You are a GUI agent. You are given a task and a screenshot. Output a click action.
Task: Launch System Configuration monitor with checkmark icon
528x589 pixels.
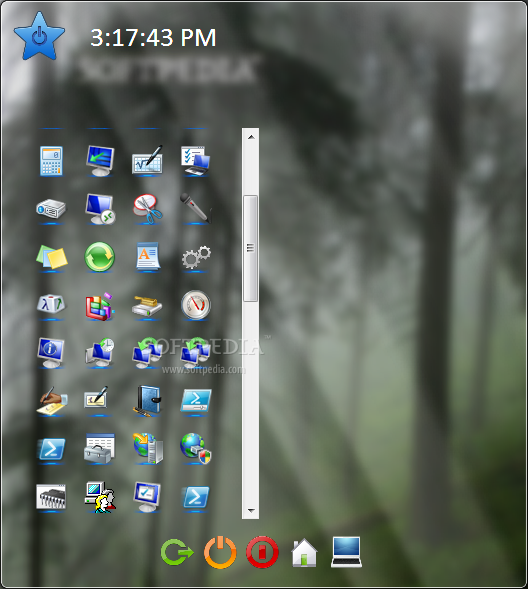(147, 497)
